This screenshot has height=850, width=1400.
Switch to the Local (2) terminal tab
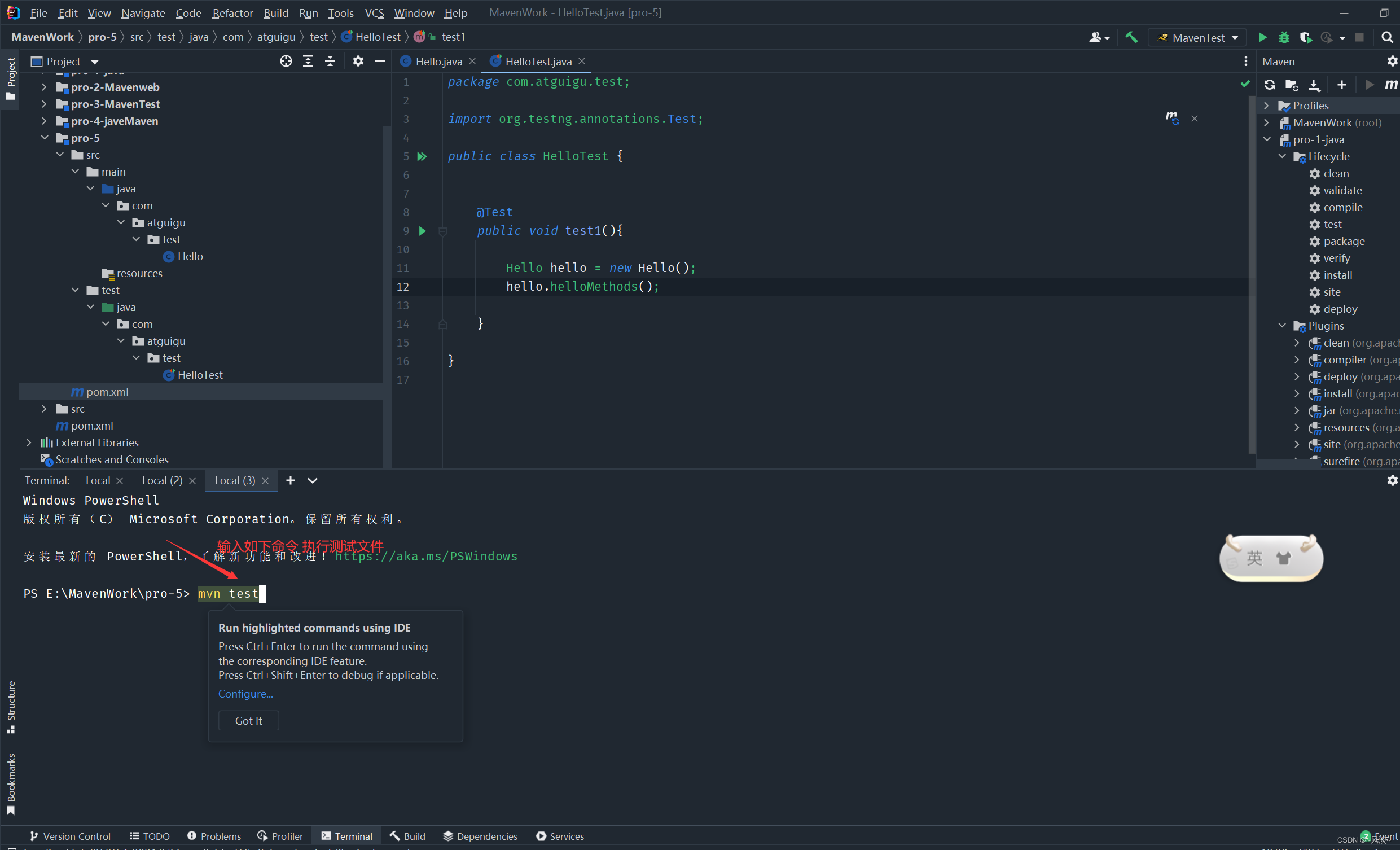pyautogui.click(x=162, y=481)
